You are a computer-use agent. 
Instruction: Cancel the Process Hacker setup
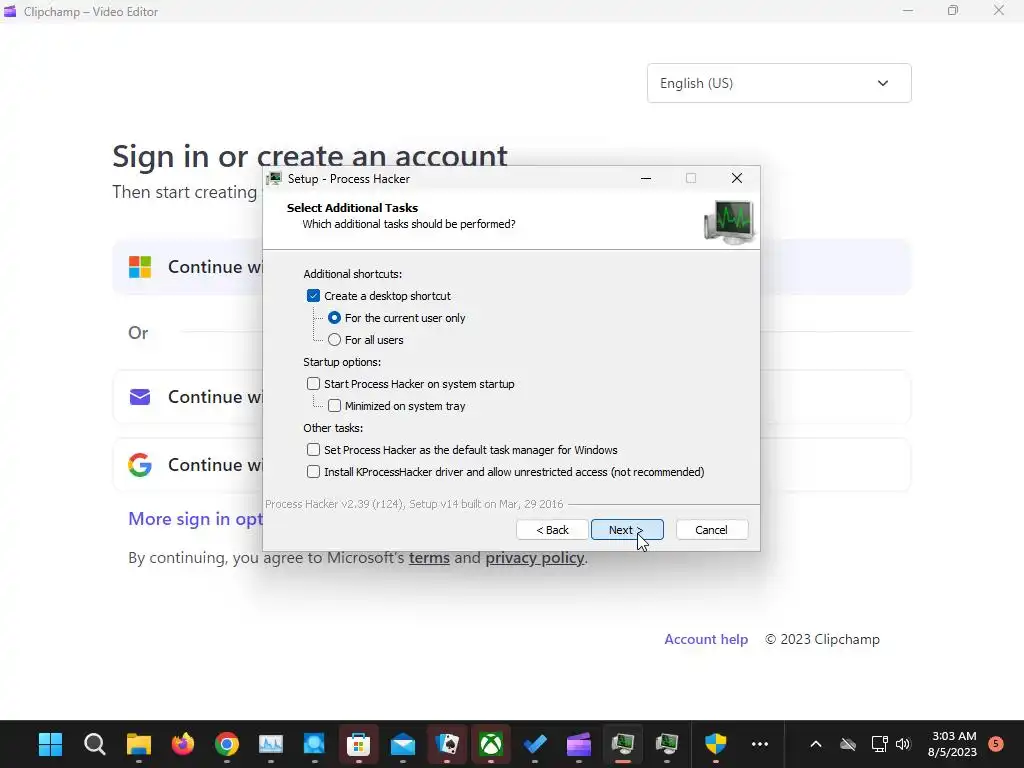pyautogui.click(x=712, y=530)
